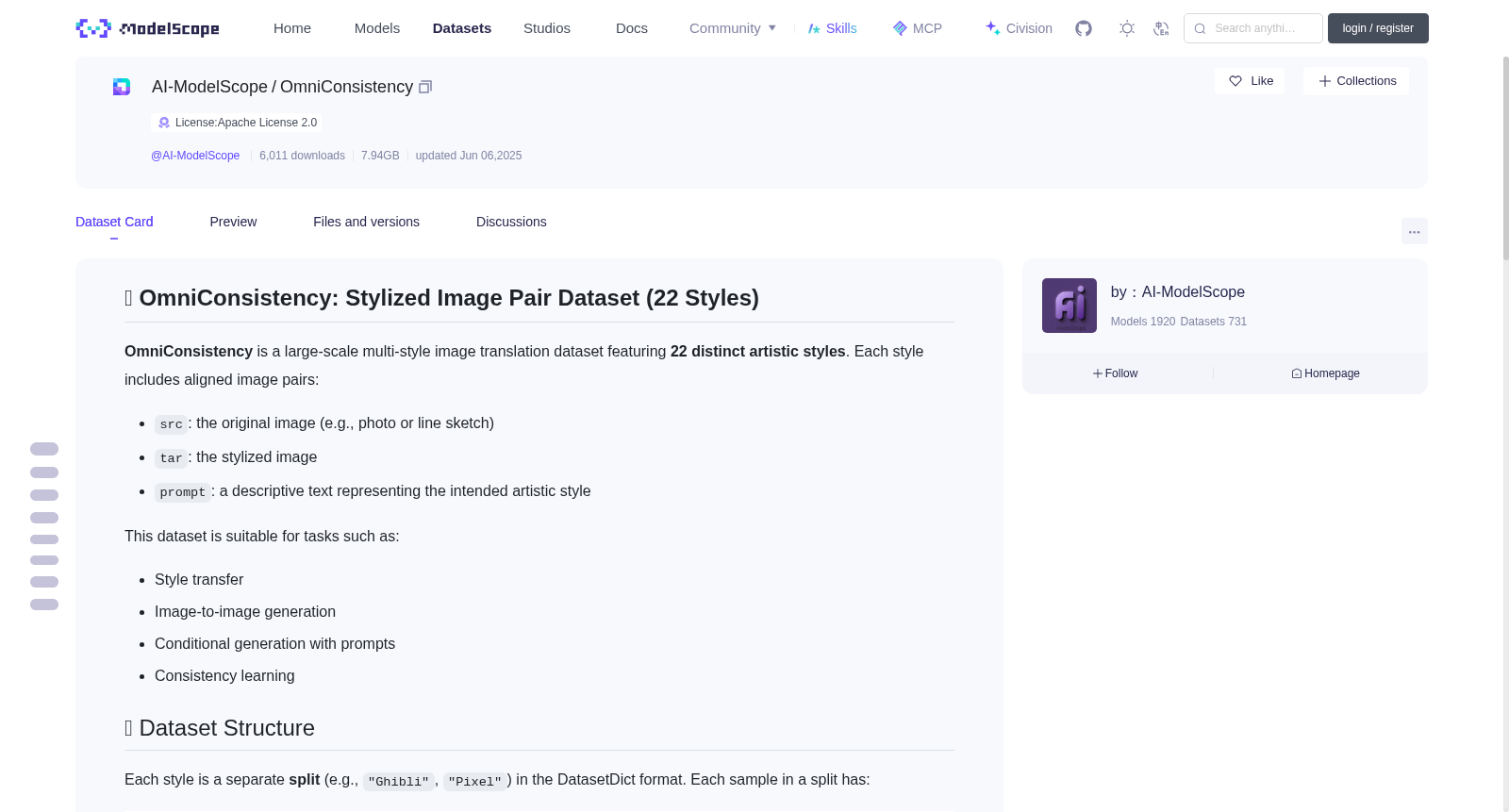The image size is (1509, 812).
Task: Toggle the light/dark theme sun icon
Action: 1127,28
